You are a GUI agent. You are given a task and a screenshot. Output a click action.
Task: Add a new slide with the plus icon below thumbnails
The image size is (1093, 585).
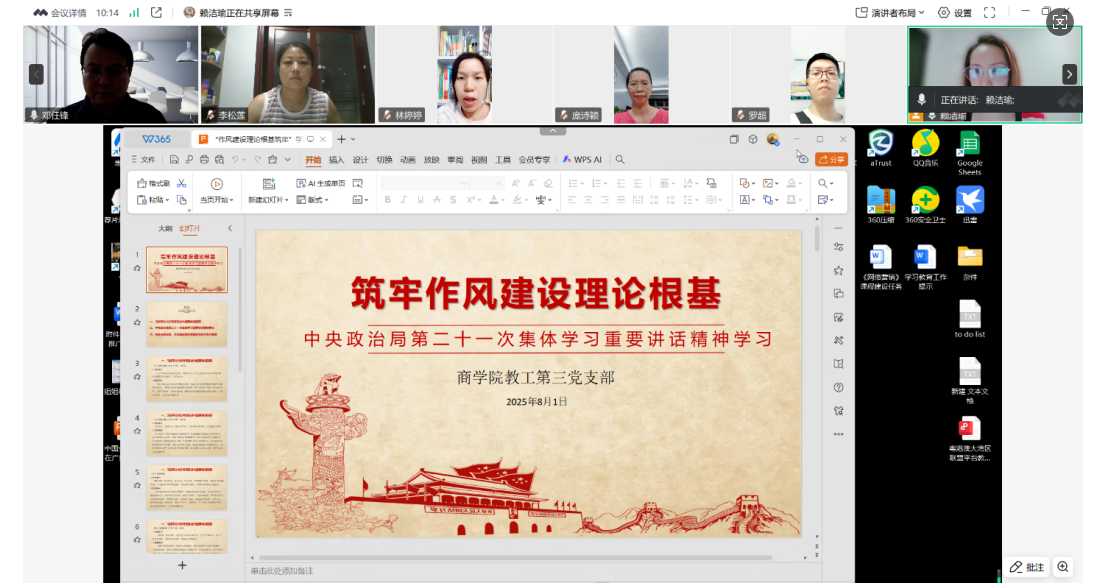(x=182, y=565)
